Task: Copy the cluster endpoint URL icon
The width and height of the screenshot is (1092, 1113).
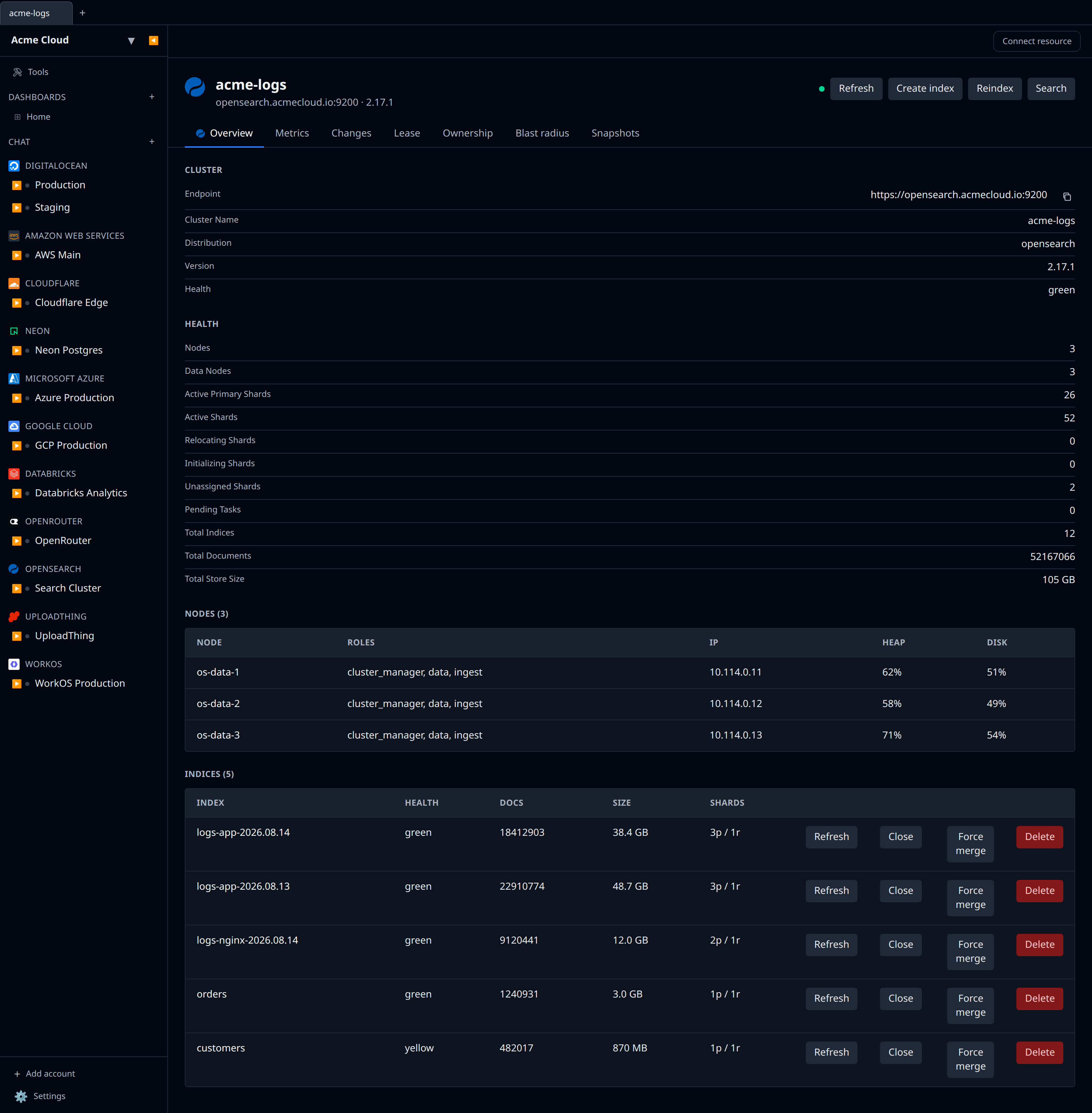Action: 1067,197
